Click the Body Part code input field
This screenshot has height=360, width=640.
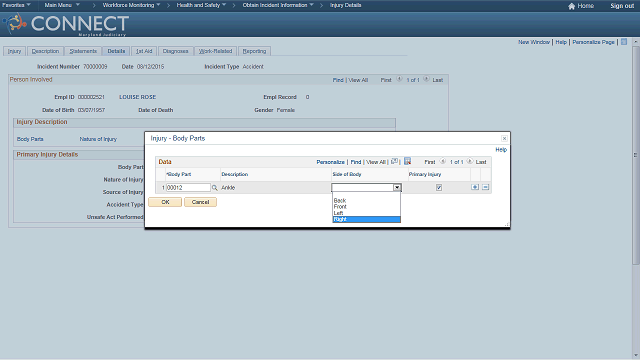click(188, 188)
